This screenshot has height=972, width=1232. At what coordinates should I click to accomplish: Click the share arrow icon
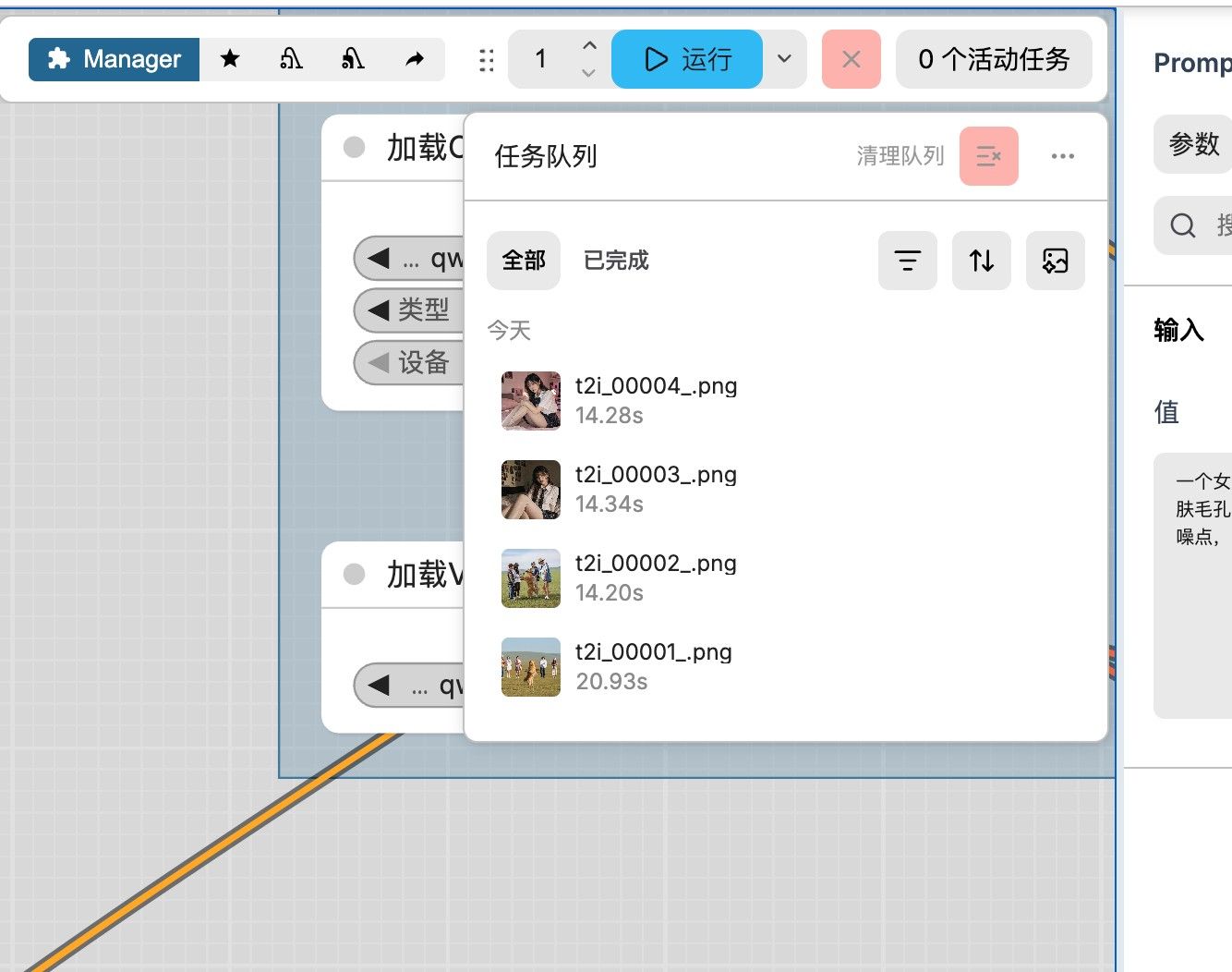415,59
